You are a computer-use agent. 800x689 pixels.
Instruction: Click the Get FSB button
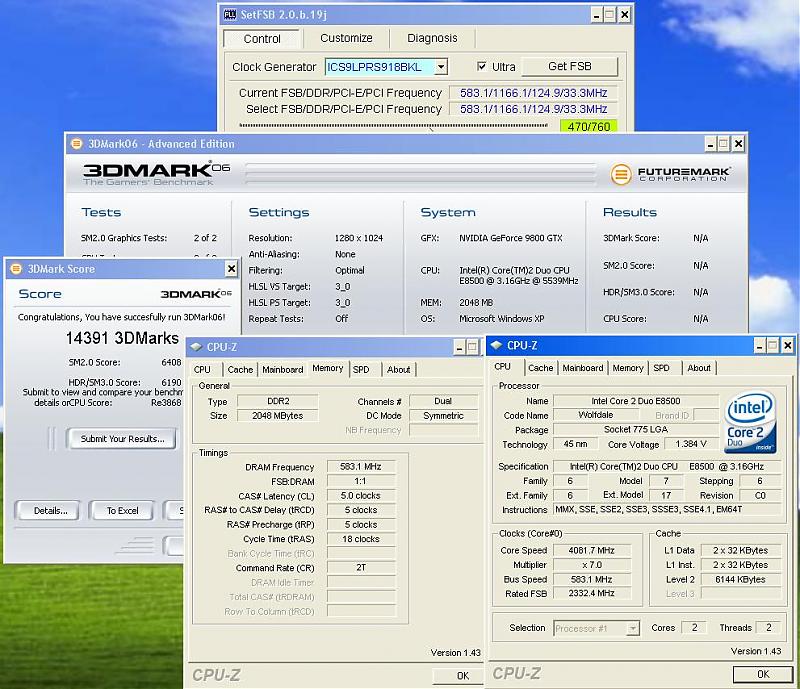tap(569, 66)
